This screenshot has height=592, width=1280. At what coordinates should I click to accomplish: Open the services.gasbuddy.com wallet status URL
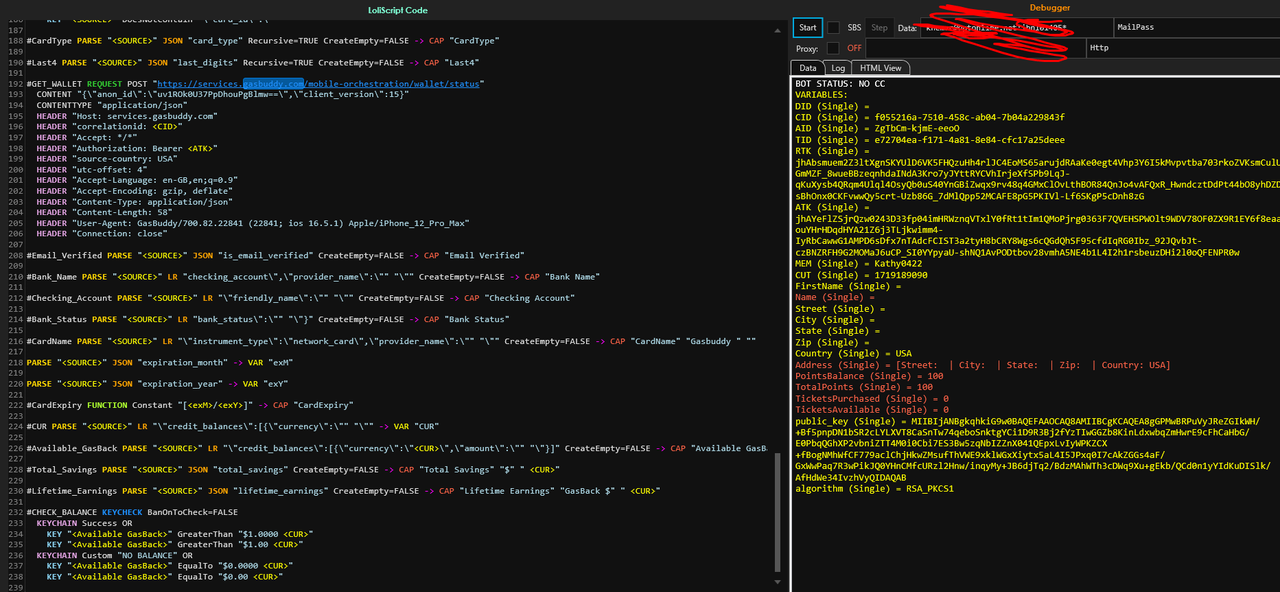[x=319, y=84]
